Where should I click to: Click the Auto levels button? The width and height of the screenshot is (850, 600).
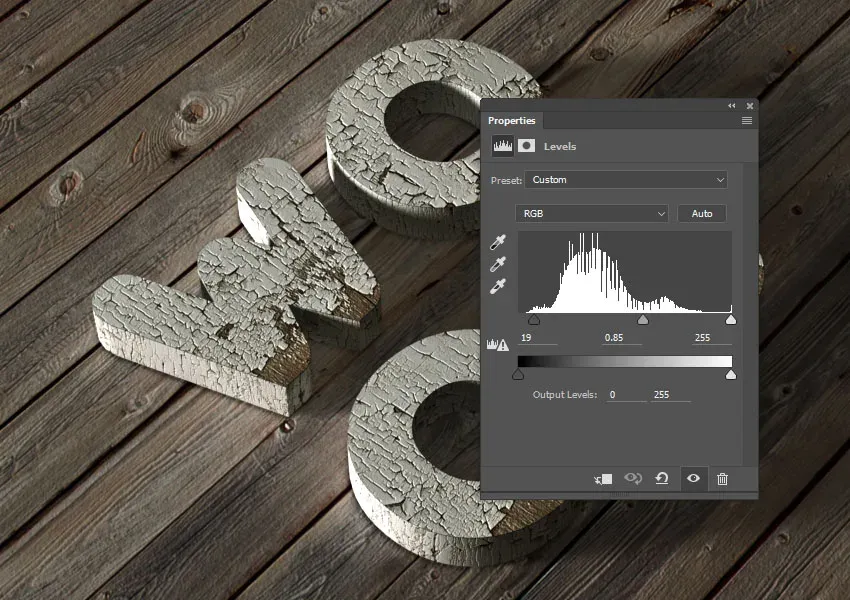[x=701, y=214]
